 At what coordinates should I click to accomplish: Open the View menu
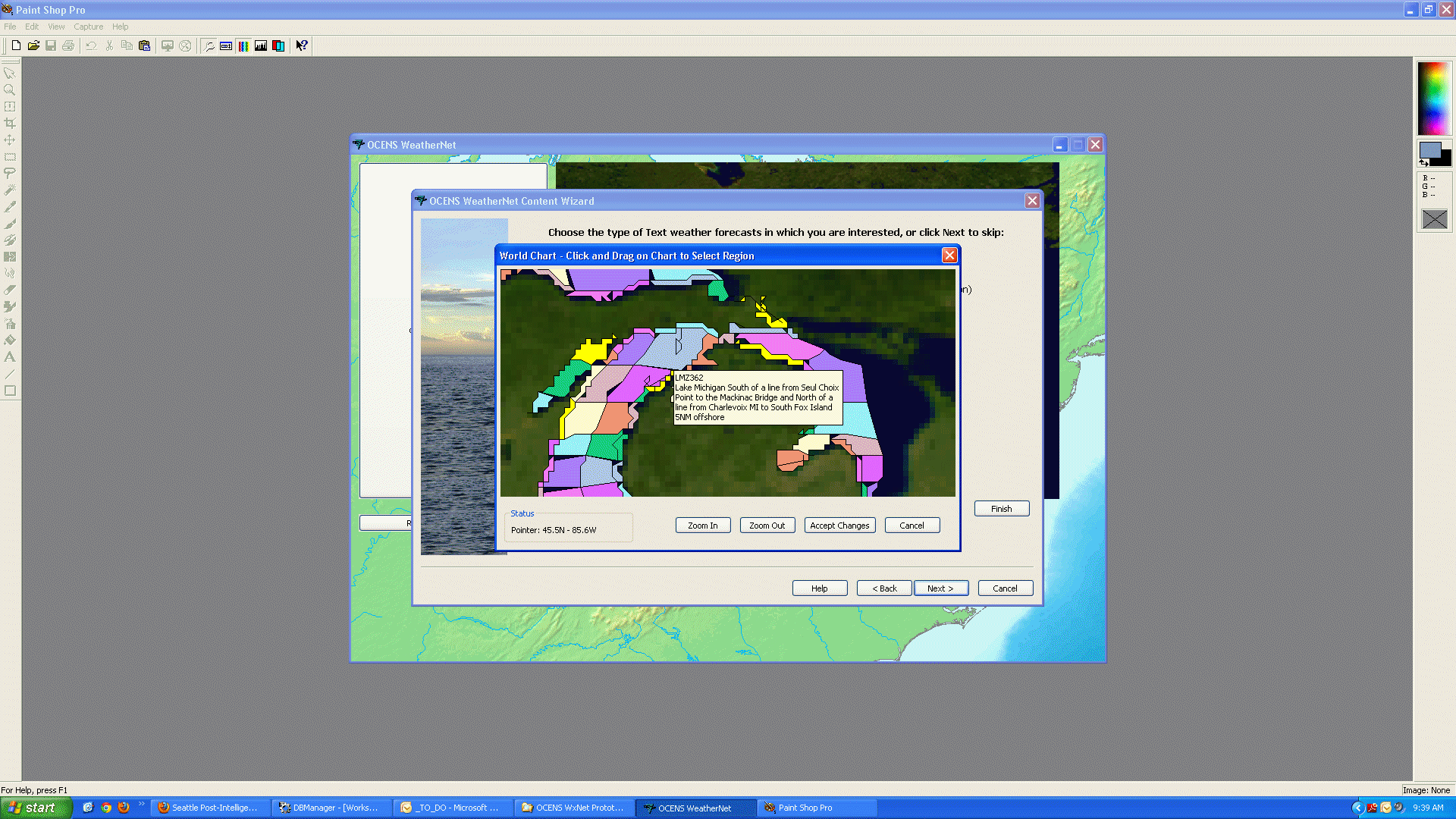[x=56, y=27]
